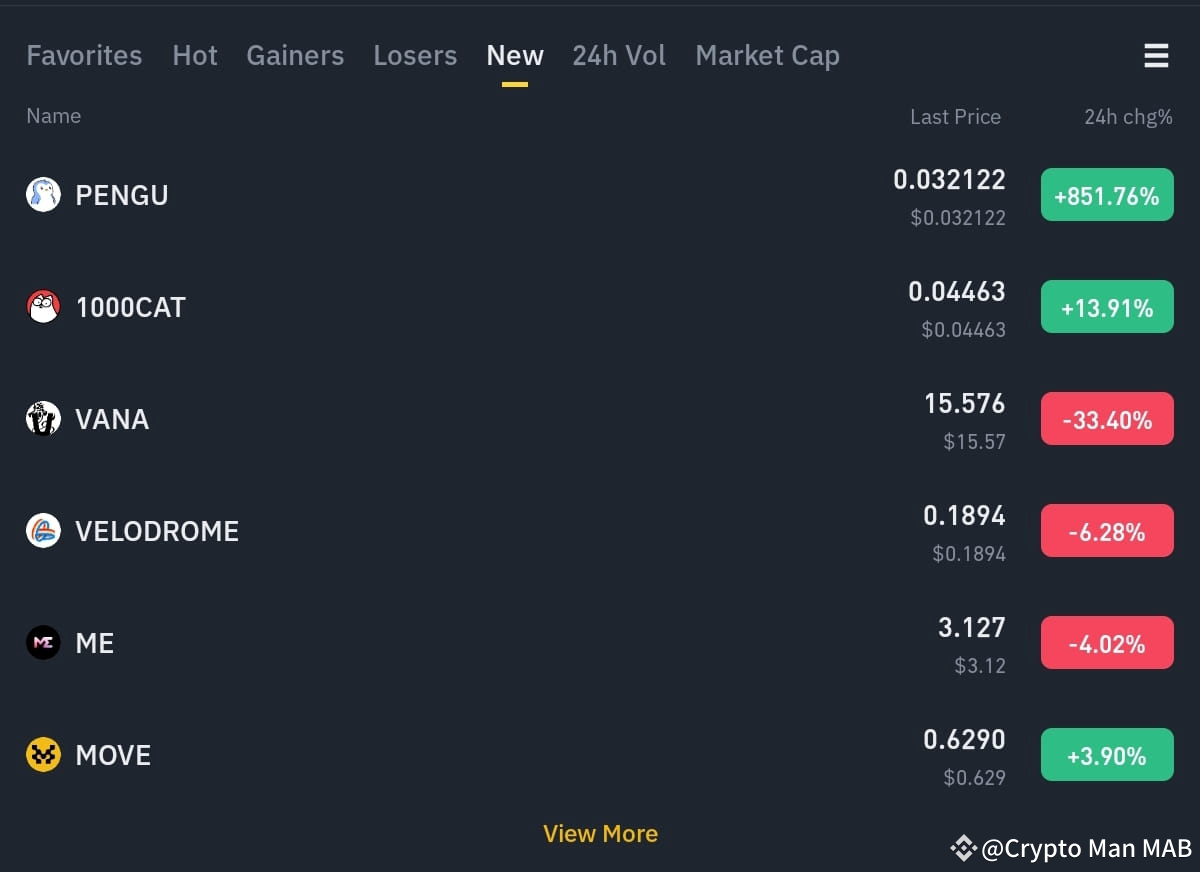Click the VANA monkey logo icon
The image size is (1200, 872).
click(42, 419)
